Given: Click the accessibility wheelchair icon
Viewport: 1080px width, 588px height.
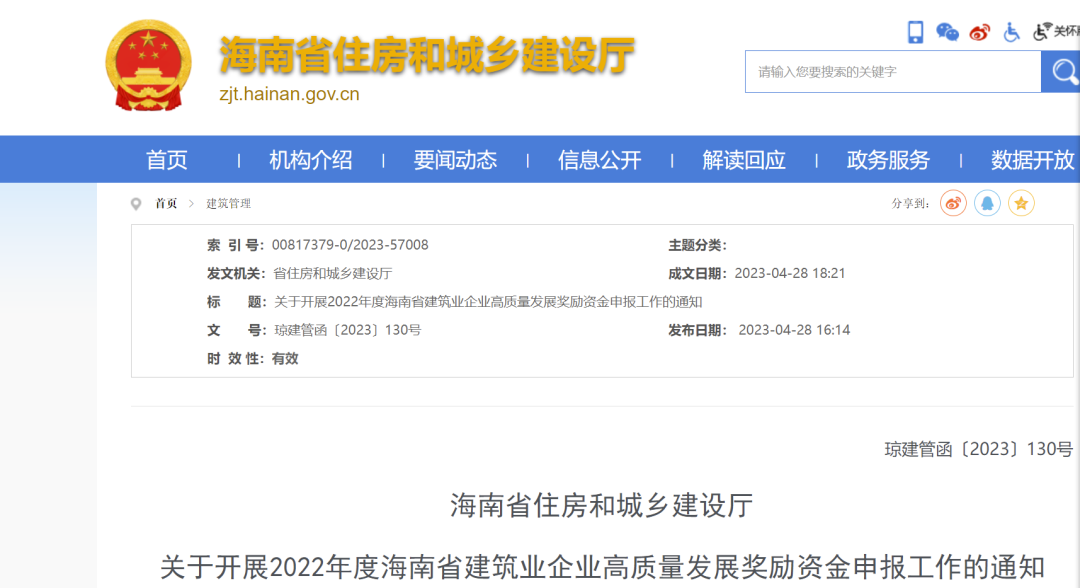Looking at the screenshot, I should coord(1012,32).
